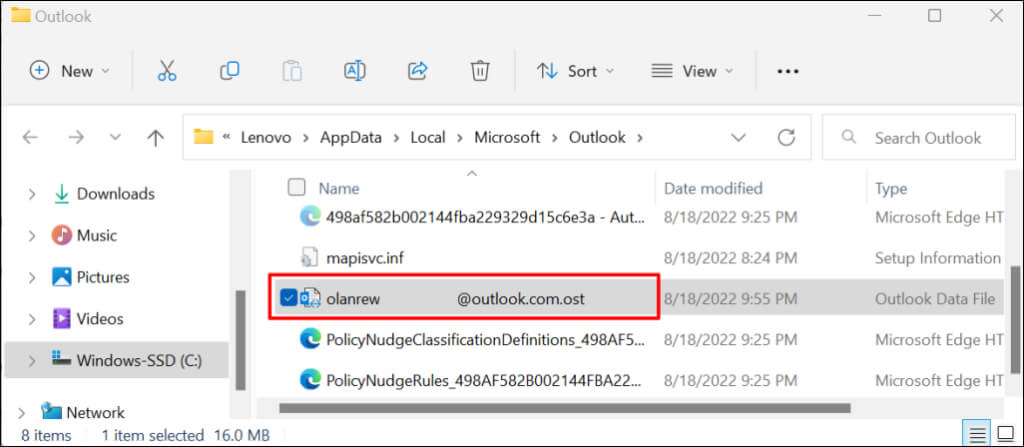Refresh the Outlook folder view
Image resolution: width=1024 pixels, height=447 pixels.
pos(786,137)
